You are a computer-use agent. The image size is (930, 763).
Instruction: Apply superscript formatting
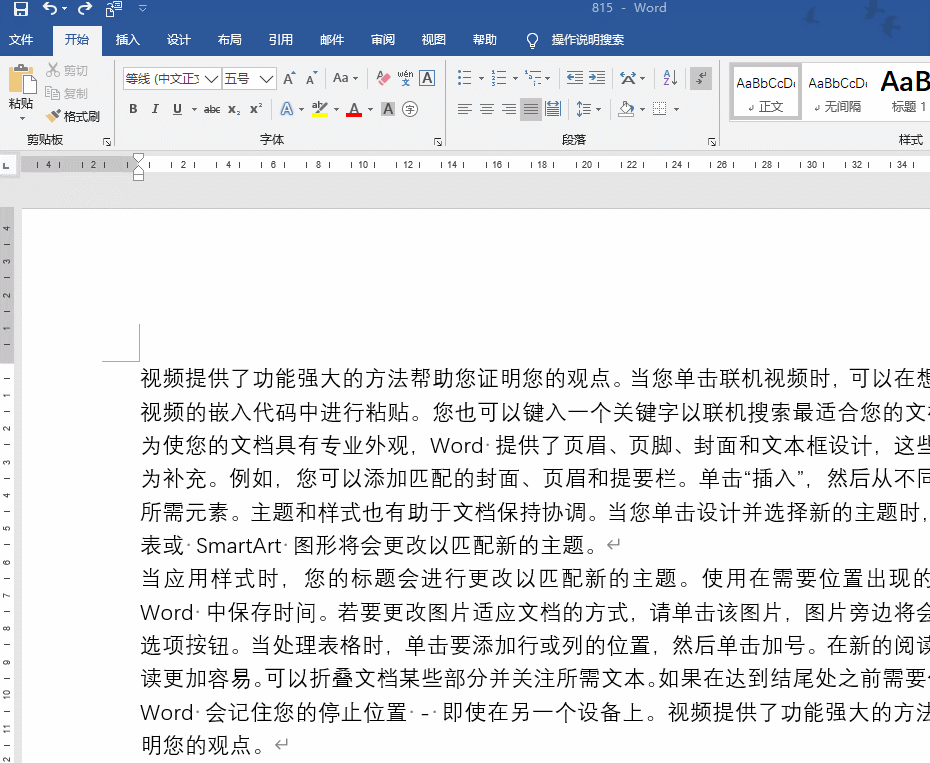[254, 109]
